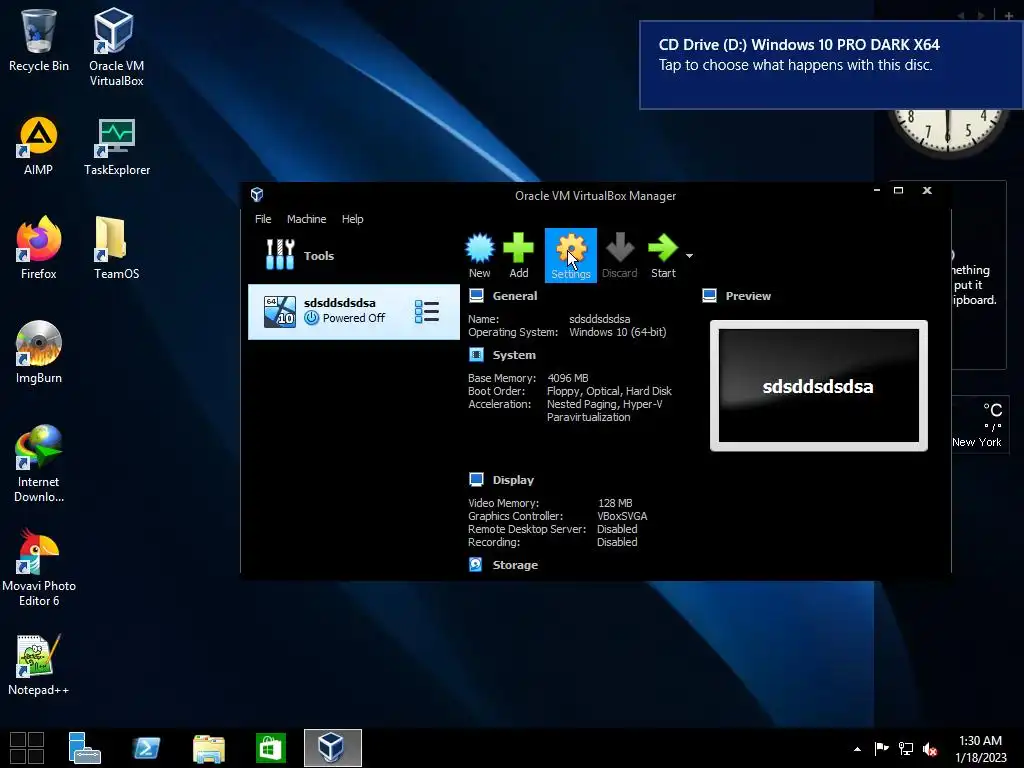The height and width of the screenshot is (768, 1024).
Task: Click the Windows 10 (64-bit) operating system text
Action: coord(618,332)
